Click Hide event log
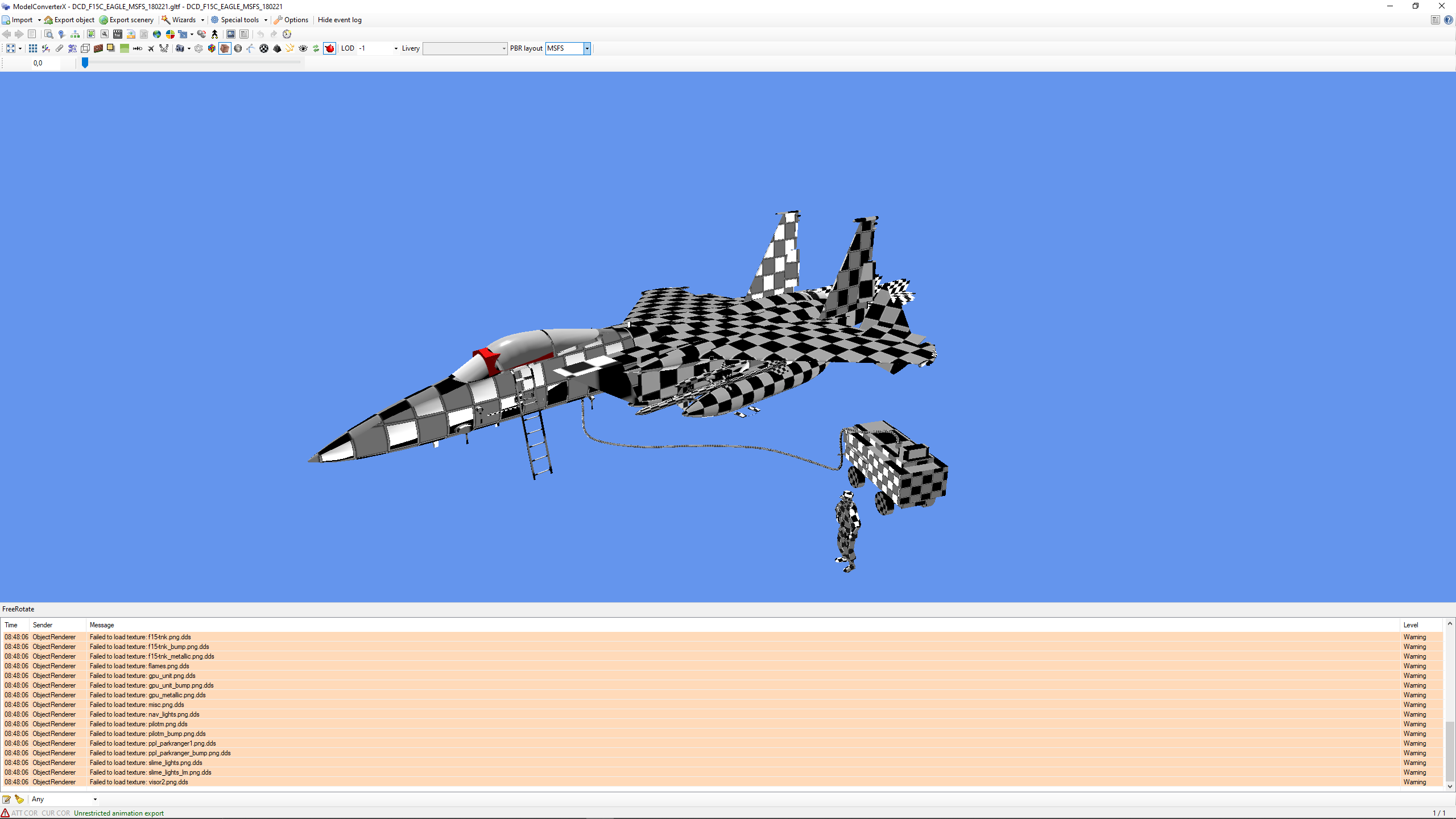This screenshot has width=1456, height=819. point(340,20)
